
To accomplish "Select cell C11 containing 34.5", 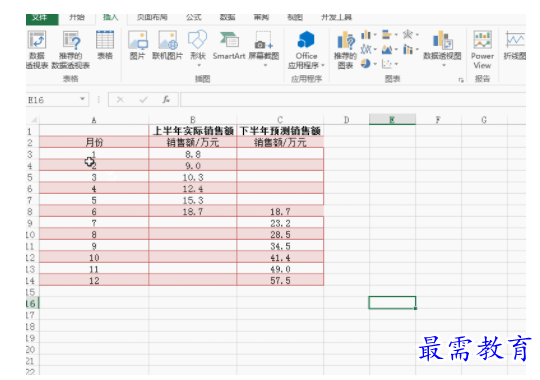I will [x=280, y=246].
